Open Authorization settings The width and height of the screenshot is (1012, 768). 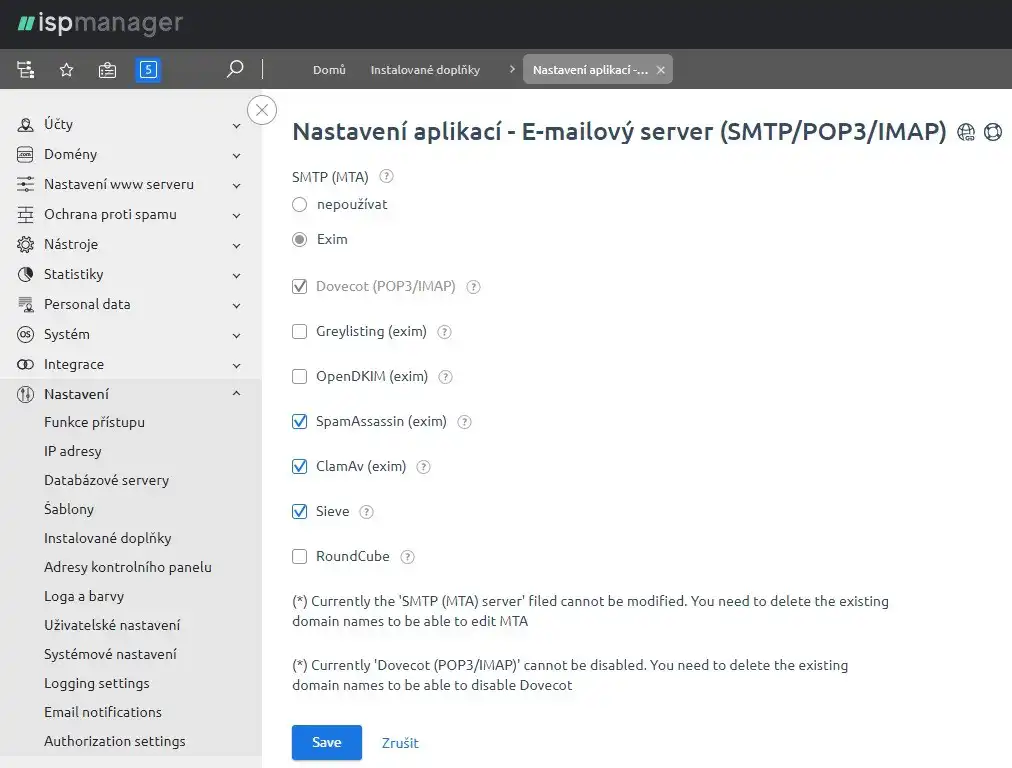point(115,742)
